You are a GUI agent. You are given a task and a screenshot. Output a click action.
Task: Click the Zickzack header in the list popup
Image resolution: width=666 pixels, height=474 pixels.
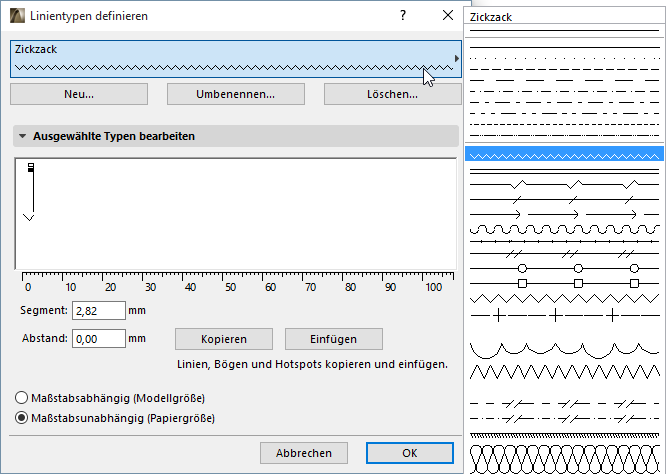click(x=491, y=17)
